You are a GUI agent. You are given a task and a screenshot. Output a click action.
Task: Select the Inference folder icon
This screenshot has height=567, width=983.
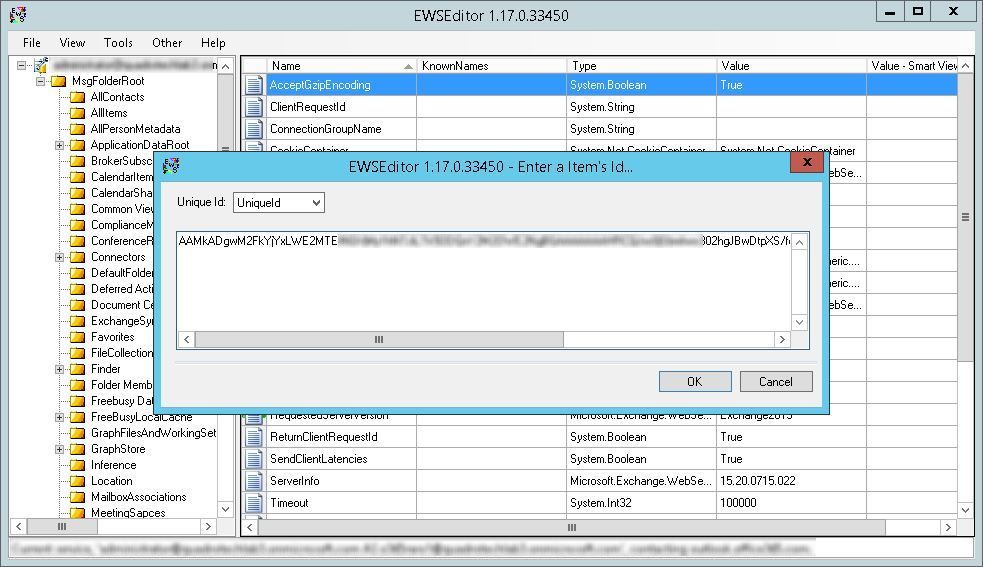coord(77,465)
